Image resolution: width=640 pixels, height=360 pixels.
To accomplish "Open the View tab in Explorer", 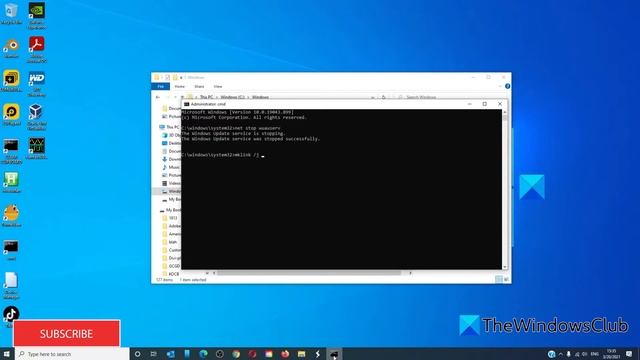I will point(218,87).
